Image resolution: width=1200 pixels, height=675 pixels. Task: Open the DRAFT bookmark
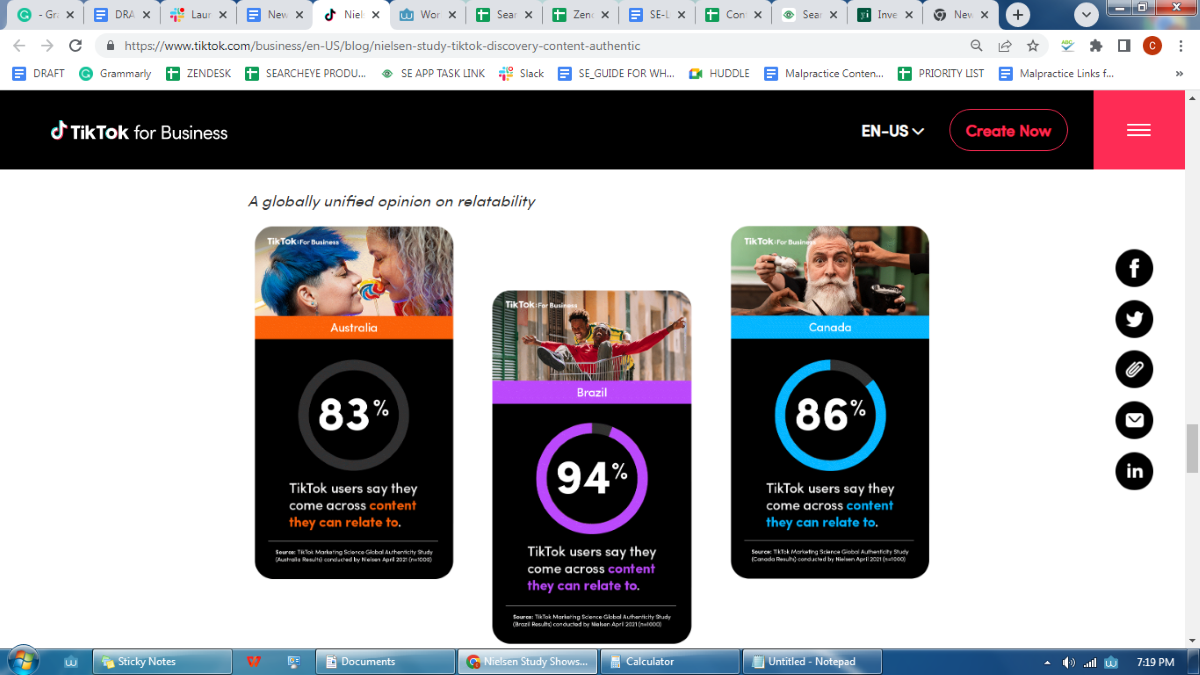pyautogui.click(x=38, y=73)
